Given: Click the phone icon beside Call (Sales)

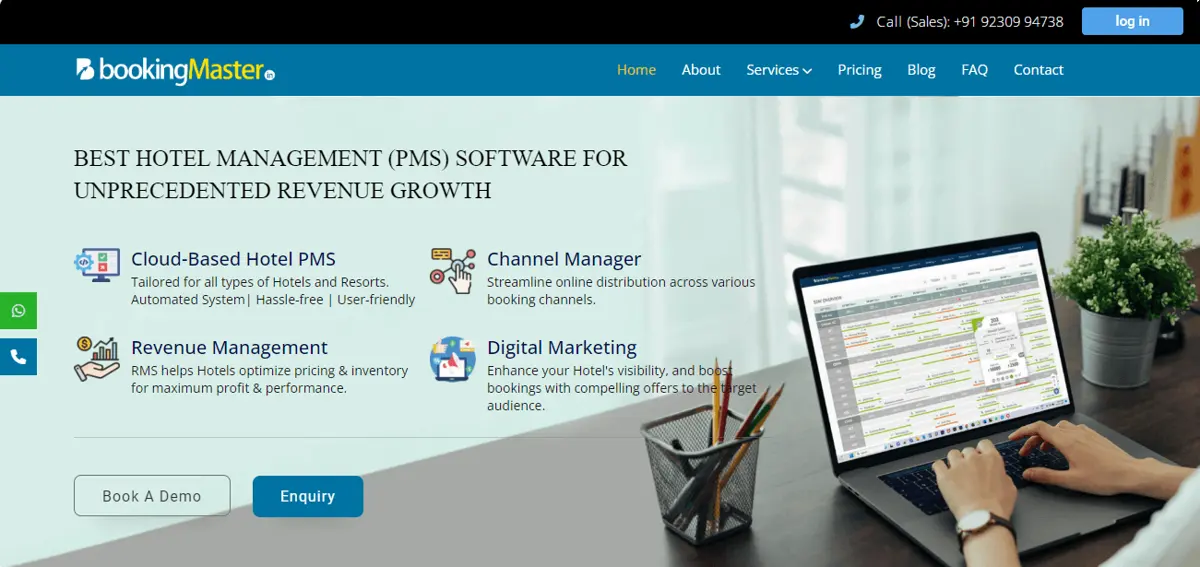Looking at the screenshot, I should coord(857,21).
